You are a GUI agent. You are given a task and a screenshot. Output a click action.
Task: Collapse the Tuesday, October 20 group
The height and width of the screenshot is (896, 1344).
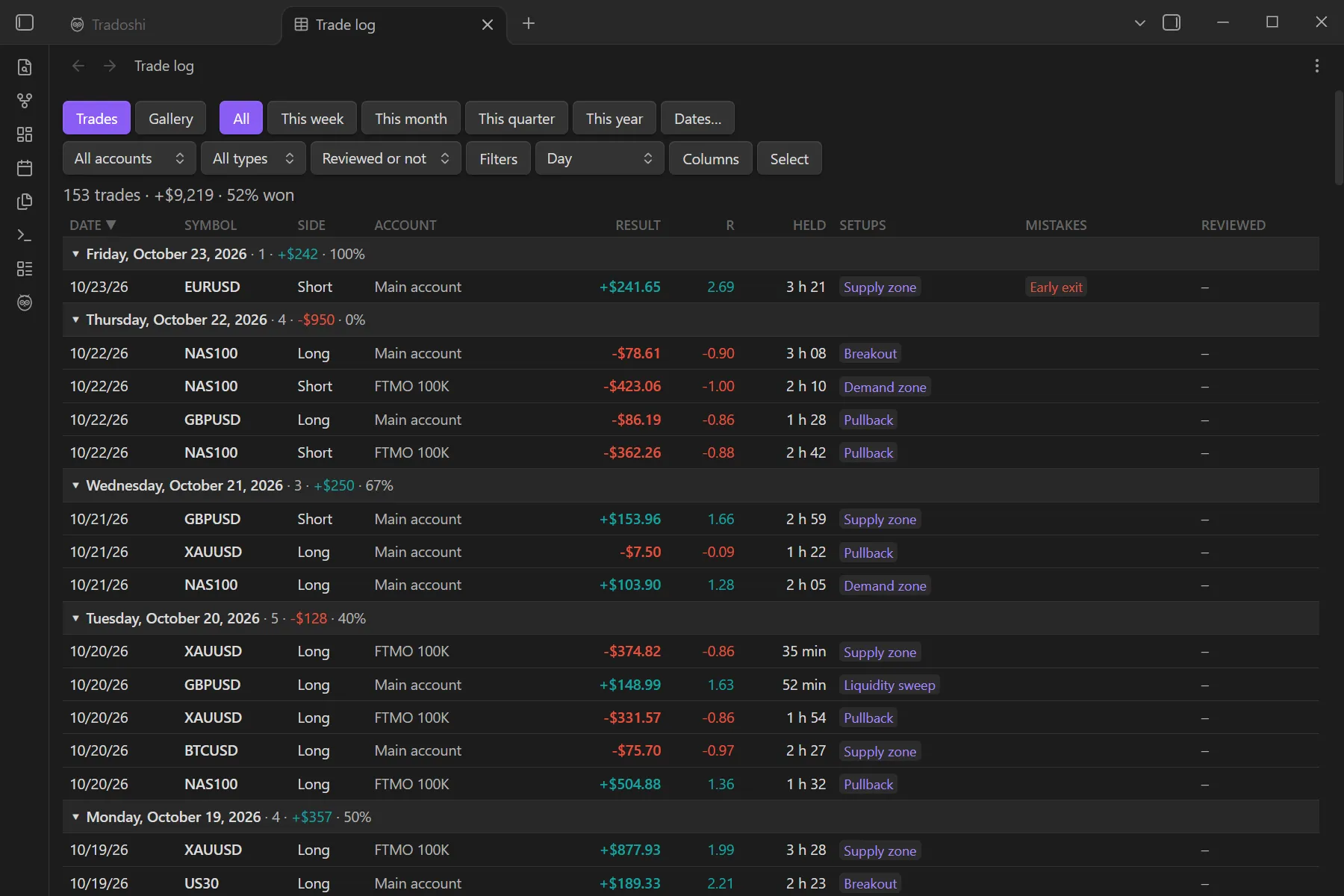pyautogui.click(x=75, y=618)
